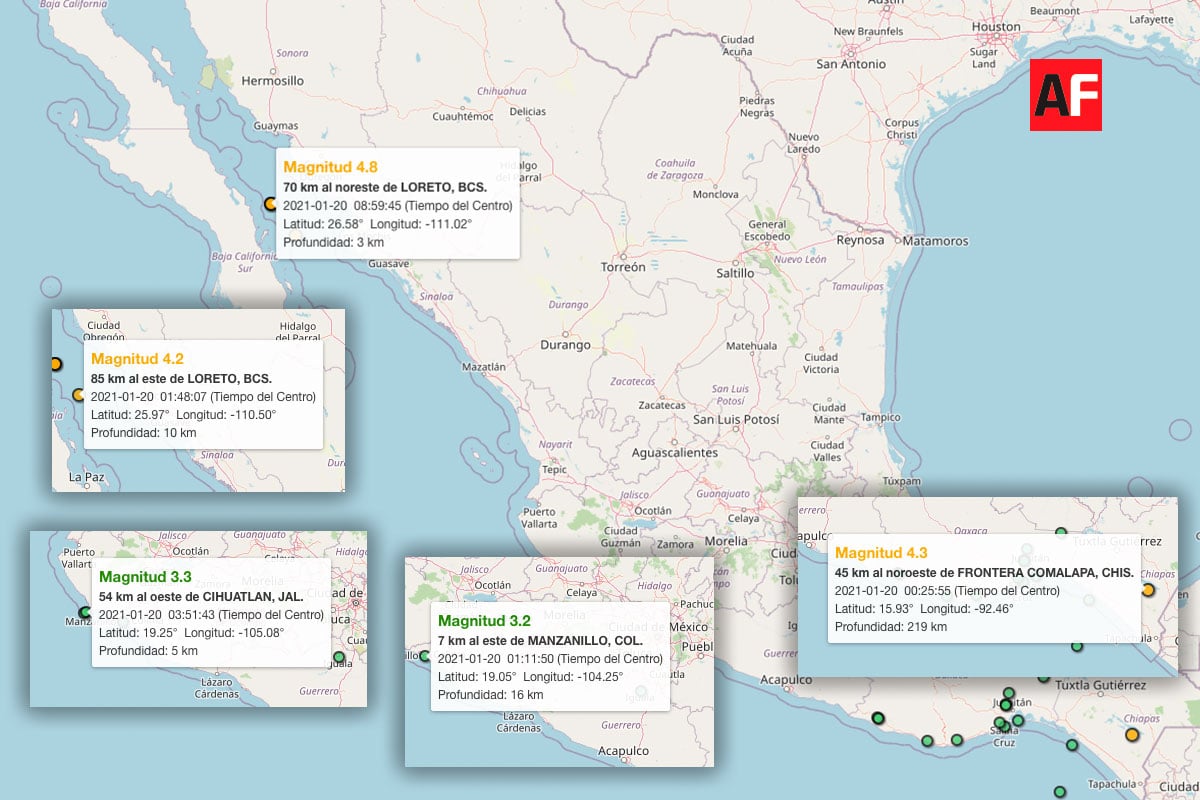The width and height of the screenshot is (1200, 800).
Task: Select the green marker left of the Magnitud 3.2 popup
Action: (426, 657)
